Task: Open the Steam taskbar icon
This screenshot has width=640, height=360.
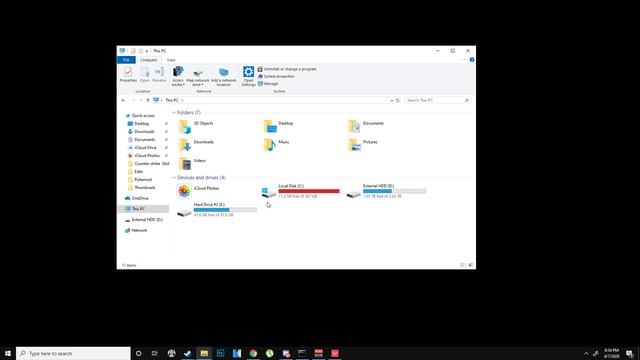Action: tap(187, 353)
